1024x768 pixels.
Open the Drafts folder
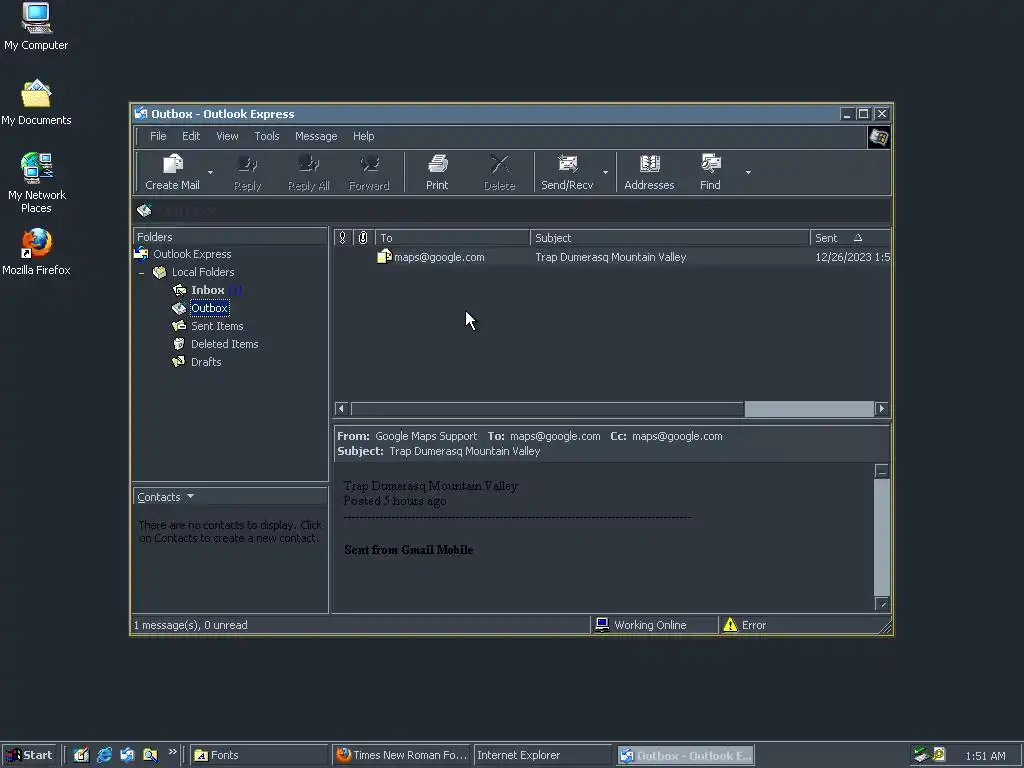206,362
